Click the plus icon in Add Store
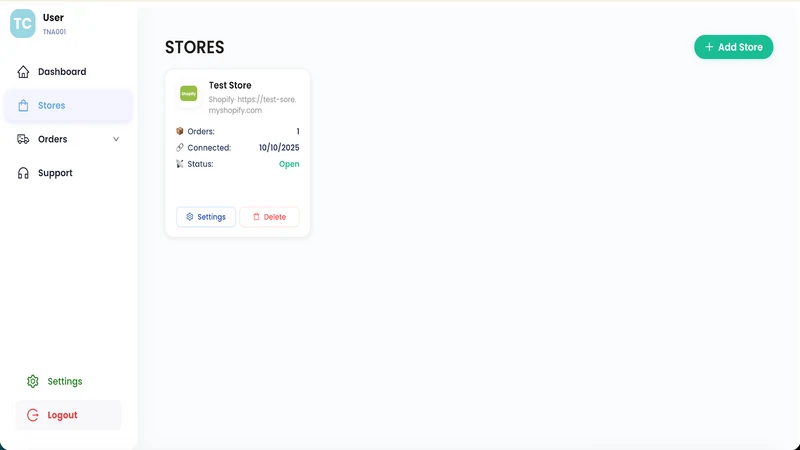This screenshot has width=800, height=450. 709,47
